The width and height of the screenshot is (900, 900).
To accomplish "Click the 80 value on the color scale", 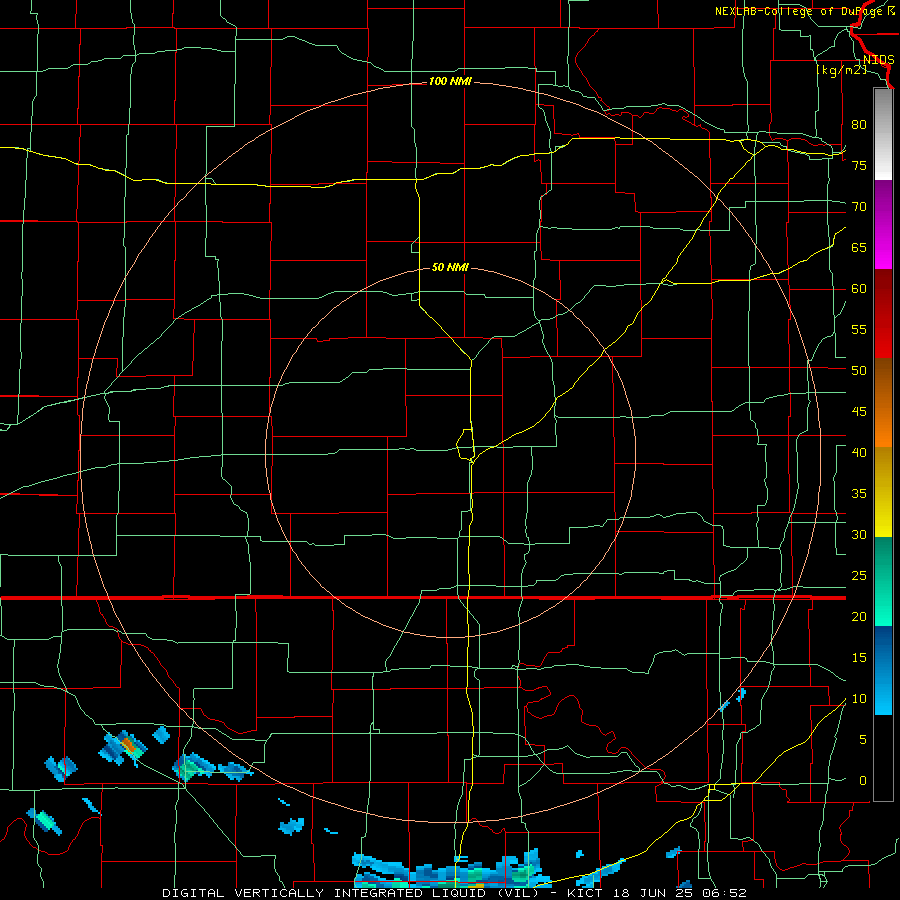I will (859, 125).
